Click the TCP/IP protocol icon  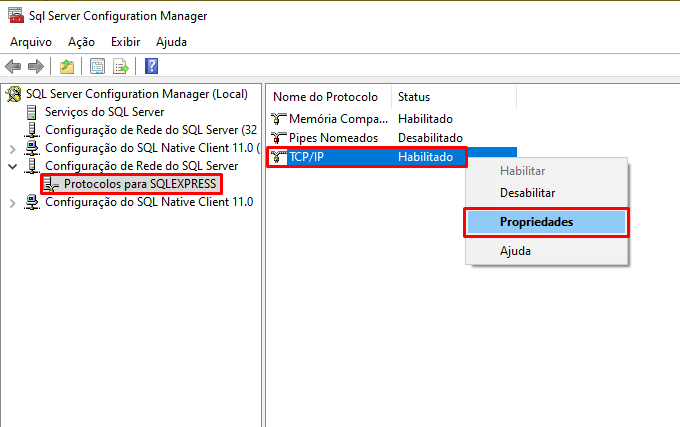point(278,157)
